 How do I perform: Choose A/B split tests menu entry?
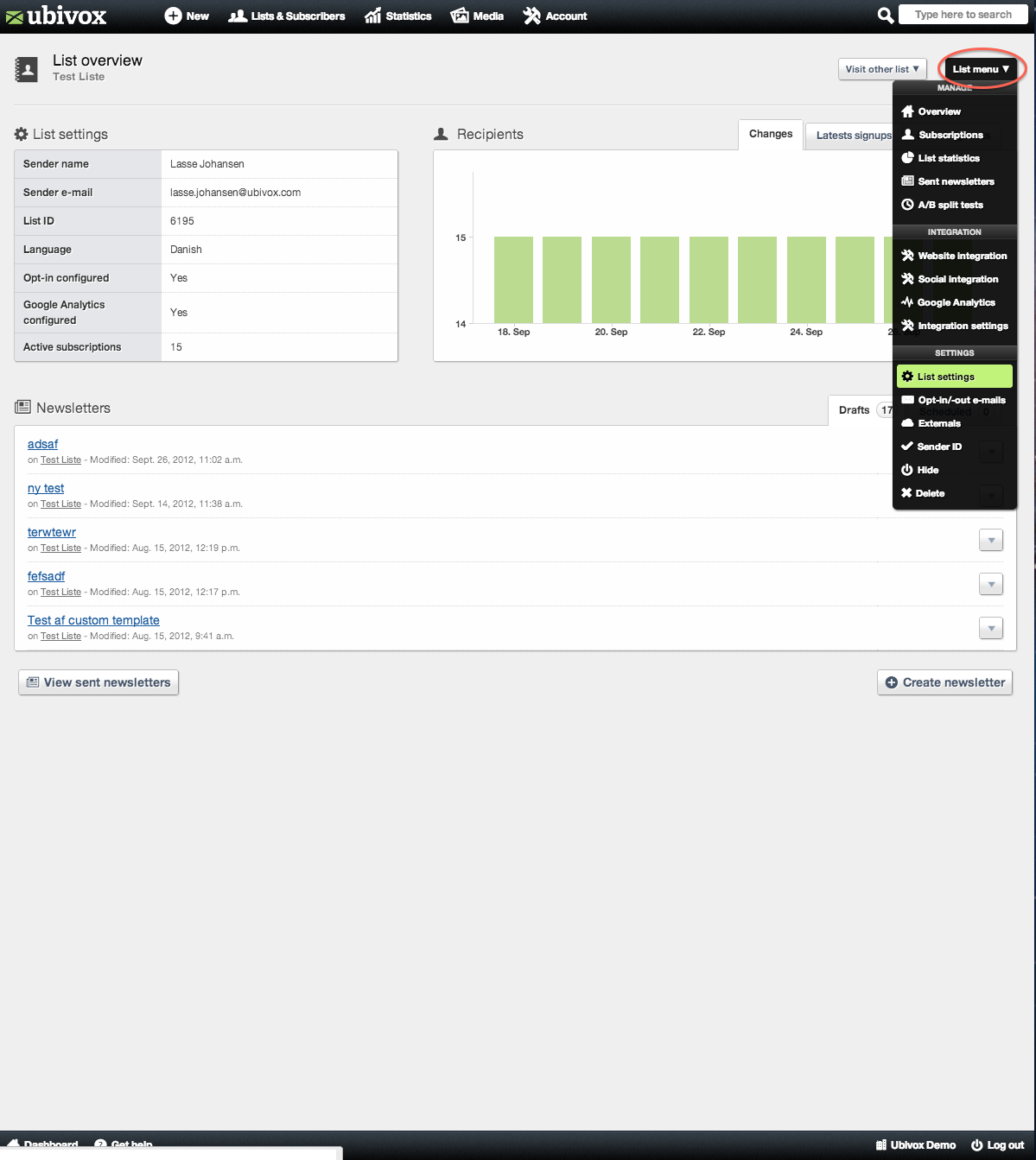pyautogui.click(x=955, y=205)
